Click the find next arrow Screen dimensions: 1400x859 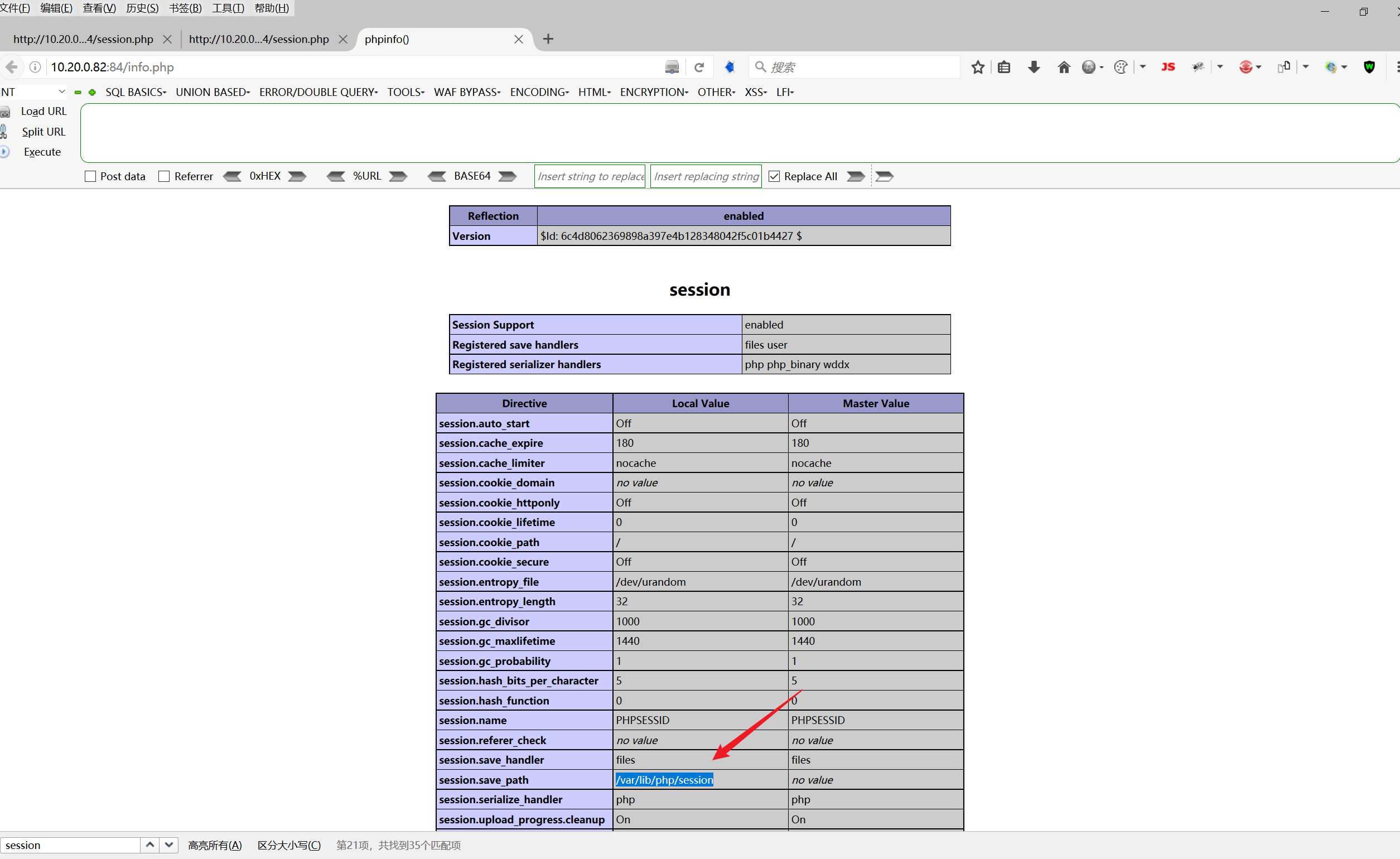(169, 845)
